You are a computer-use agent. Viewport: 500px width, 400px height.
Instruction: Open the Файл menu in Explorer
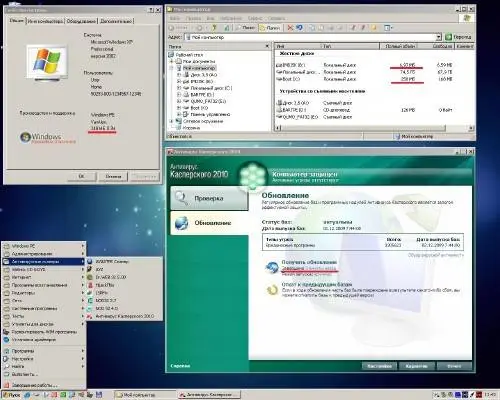pos(175,18)
